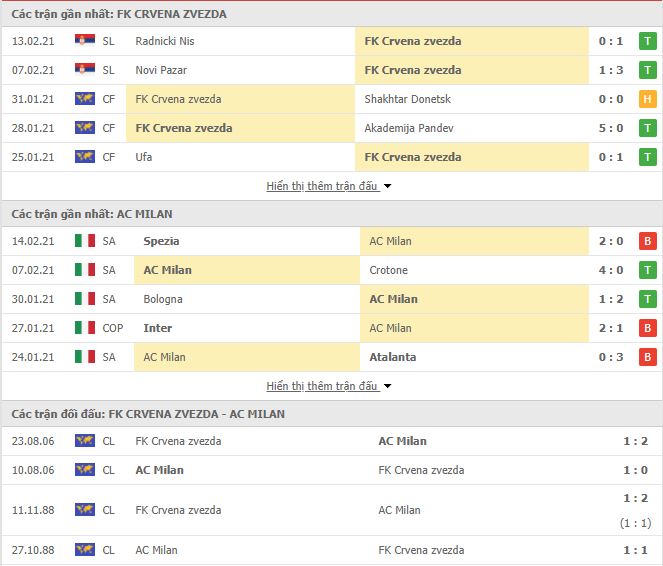Open Akademija Pandev team link
The width and height of the screenshot is (663, 566).
click(408, 128)
